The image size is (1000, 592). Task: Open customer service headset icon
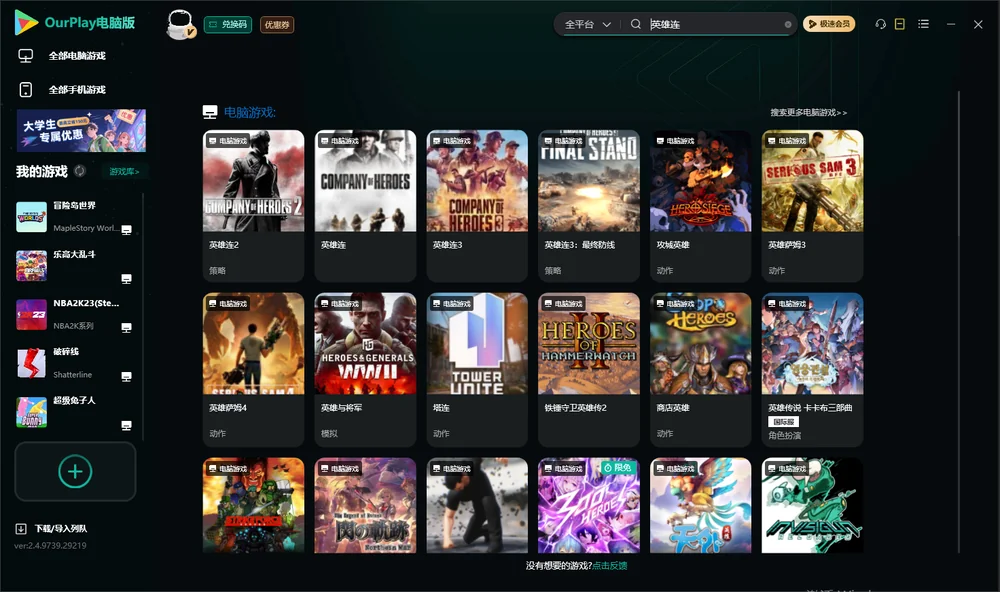[881, 24]
